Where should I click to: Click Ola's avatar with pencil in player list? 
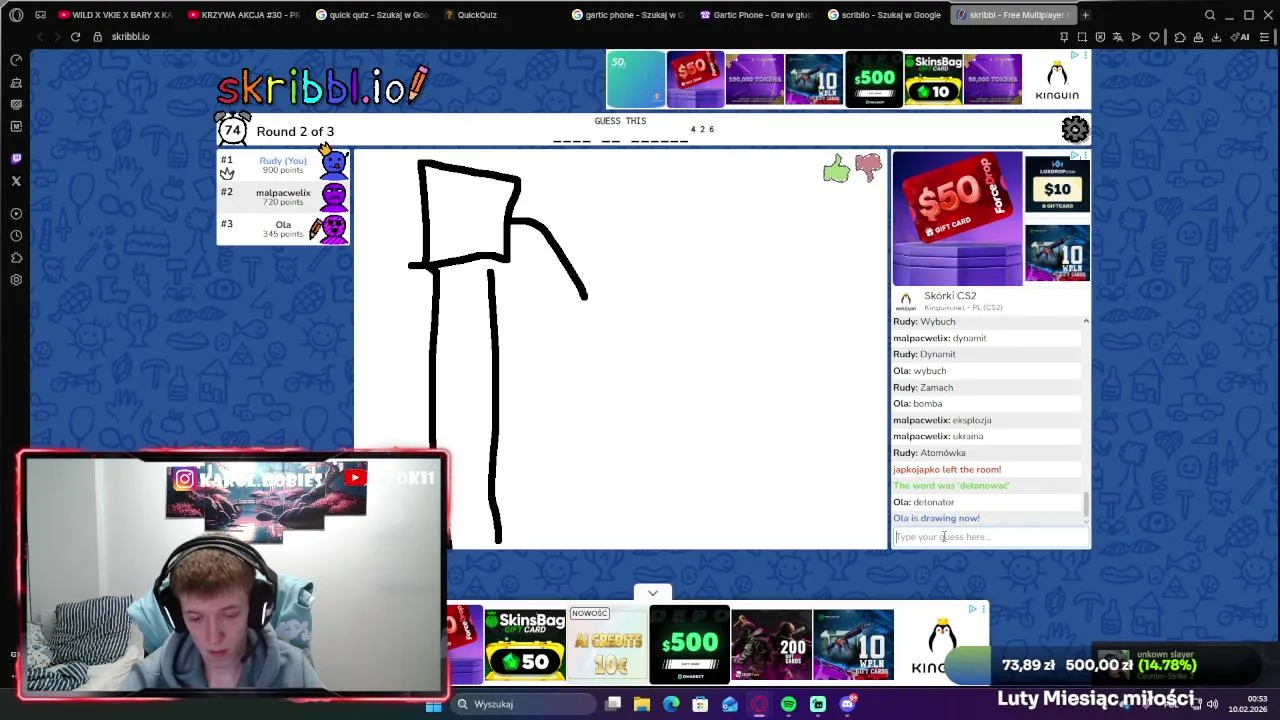[333, 229]
